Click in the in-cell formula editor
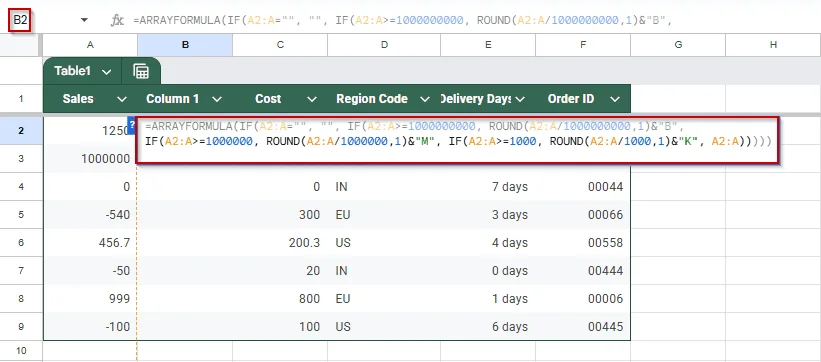This screenshot has height=362, width=821. [458, 141]
